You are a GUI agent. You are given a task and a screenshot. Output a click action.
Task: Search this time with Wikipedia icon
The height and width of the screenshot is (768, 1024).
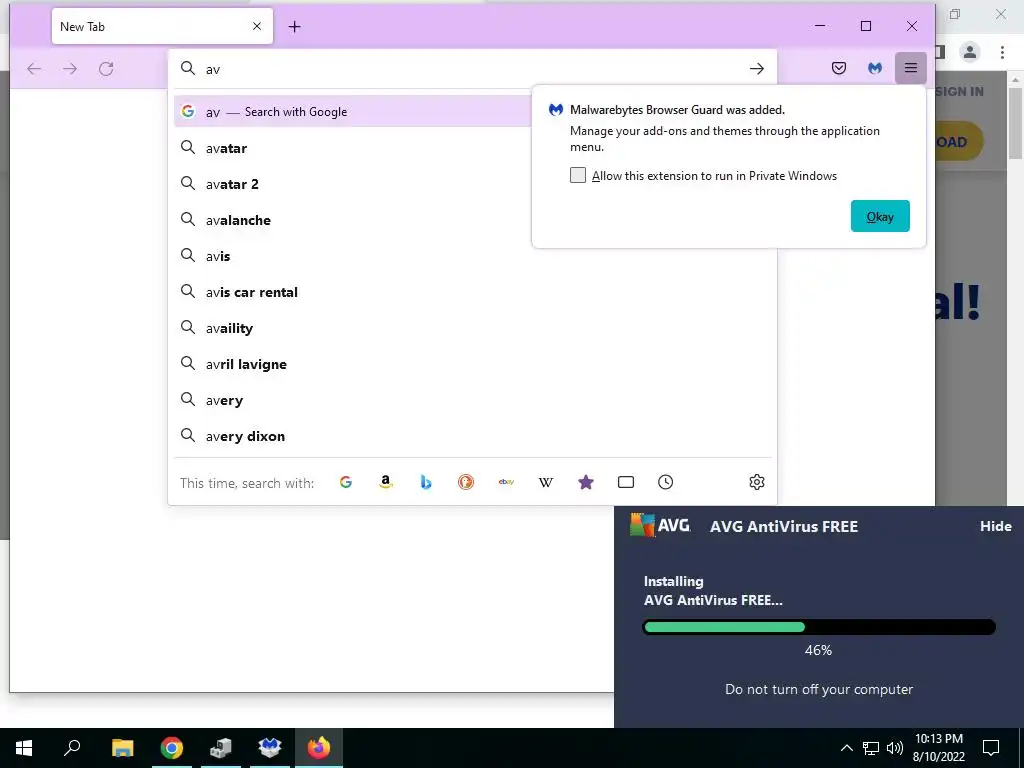click(546, 482)
